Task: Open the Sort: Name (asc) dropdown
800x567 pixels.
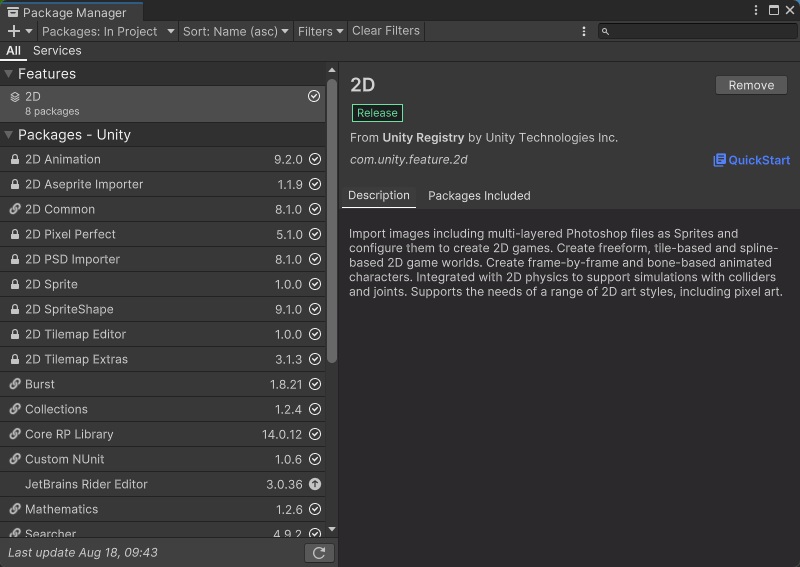Action: tap(235, 31)
